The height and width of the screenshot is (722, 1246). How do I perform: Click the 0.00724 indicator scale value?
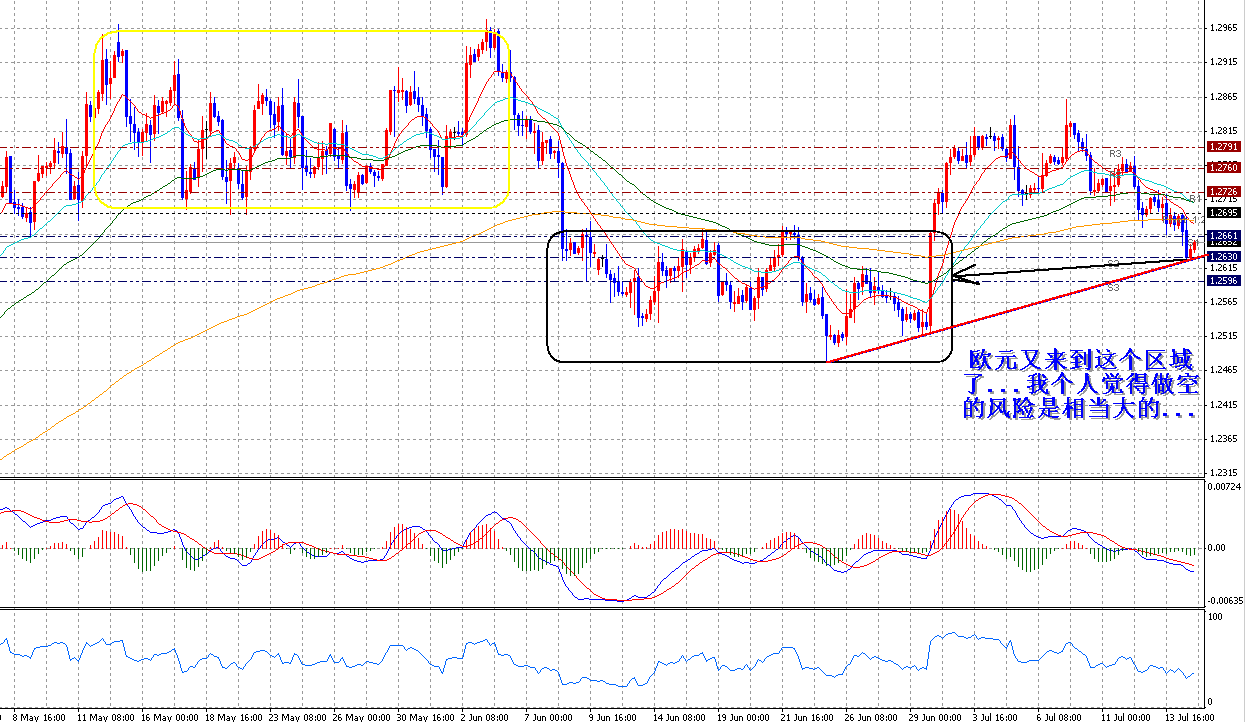point(1222,488)
